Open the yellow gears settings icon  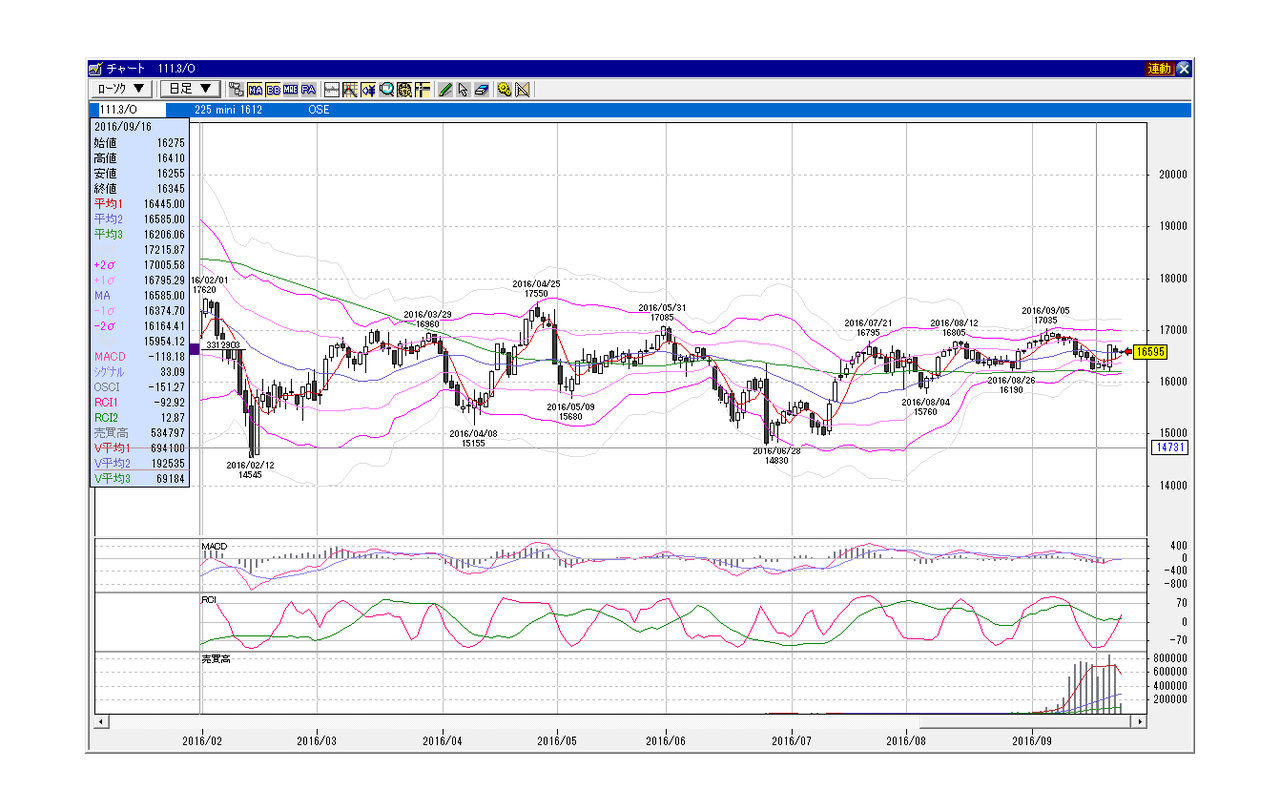[505, 89]
